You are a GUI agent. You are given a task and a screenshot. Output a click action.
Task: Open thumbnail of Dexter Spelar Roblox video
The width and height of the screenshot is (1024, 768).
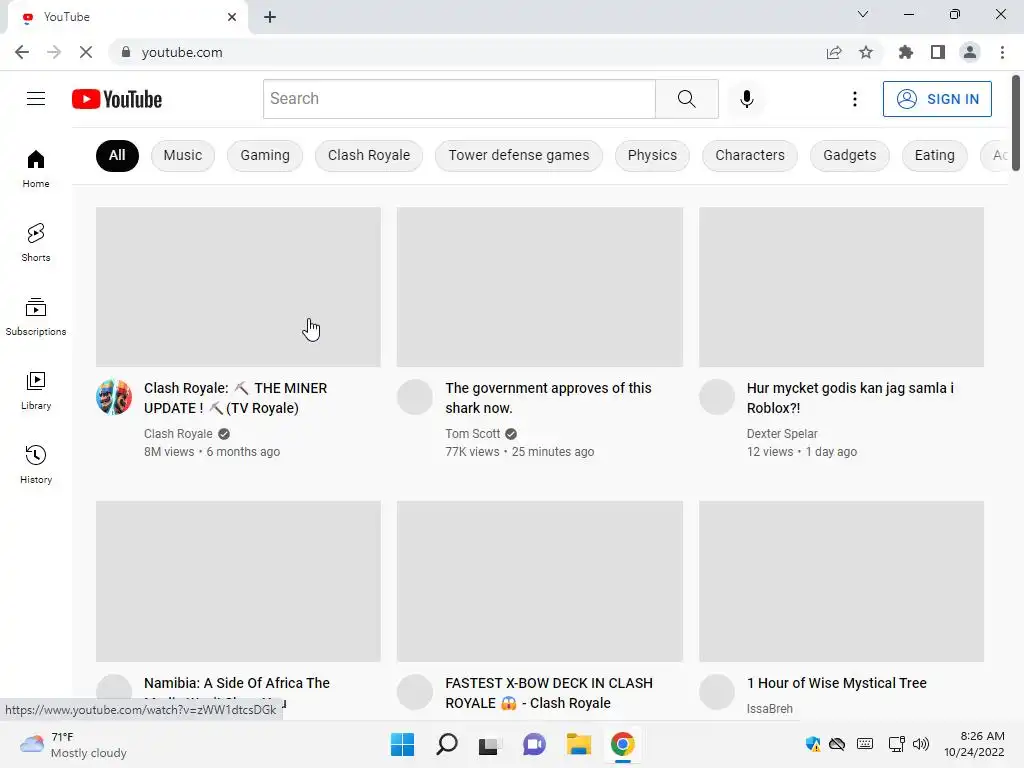point(841,287)
